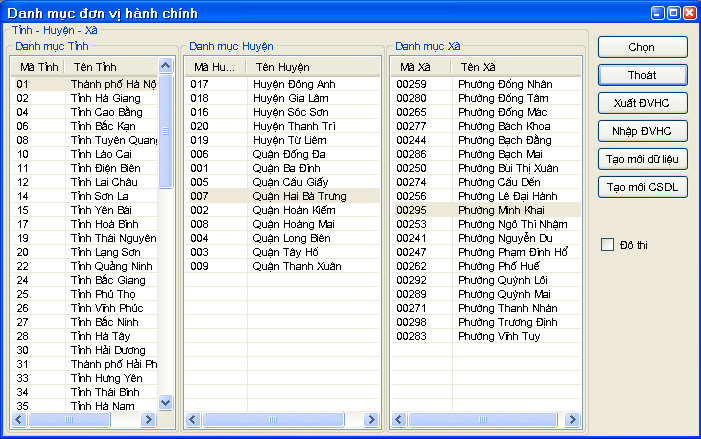Select Quận Long Biên row

pyautogui.click(x=283, y=238)
